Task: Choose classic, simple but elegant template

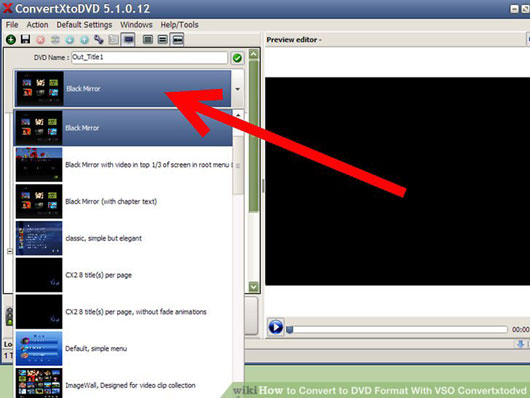Action: tap(123, 238)
